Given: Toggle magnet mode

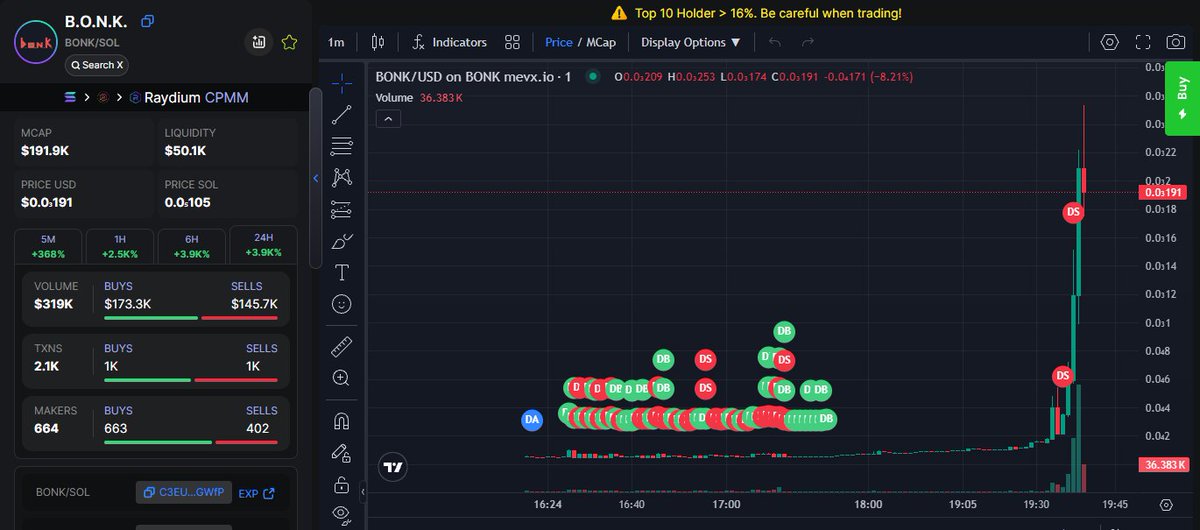Looking at the screenshot, I should point(342,421).
